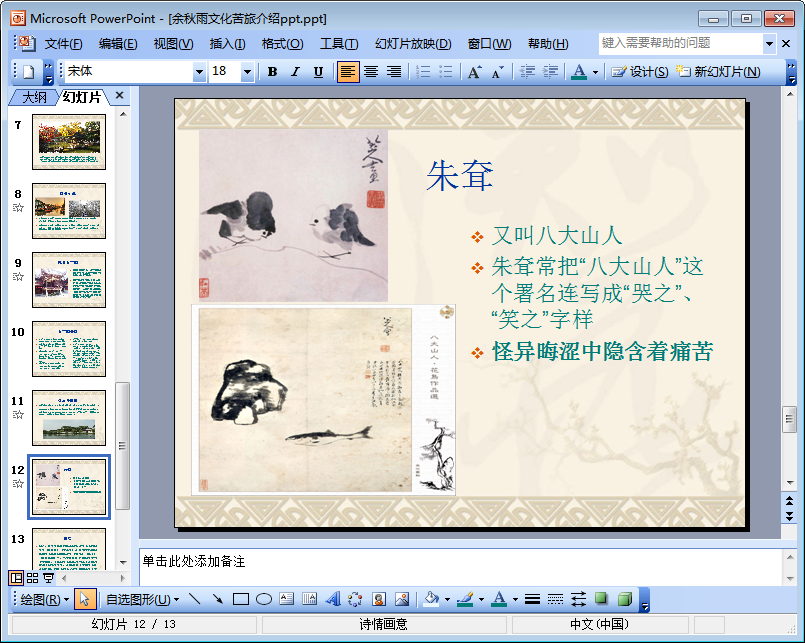This screenshot has width=805, height=643.
Task: Open the 格式(O) menu
Action: coord(282,44)
